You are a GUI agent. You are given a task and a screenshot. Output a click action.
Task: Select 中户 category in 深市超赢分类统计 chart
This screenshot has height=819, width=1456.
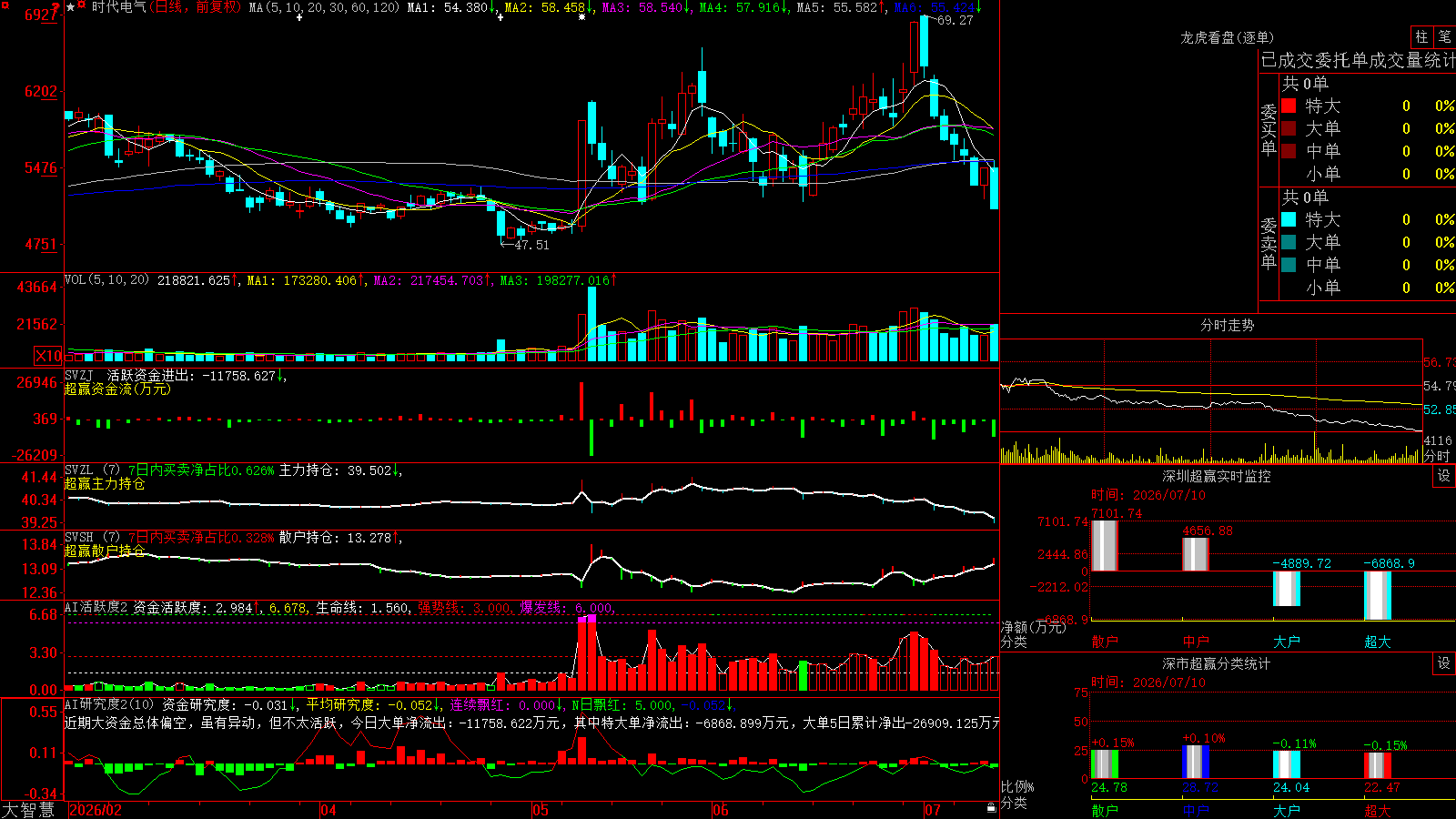click(1196, 810)
